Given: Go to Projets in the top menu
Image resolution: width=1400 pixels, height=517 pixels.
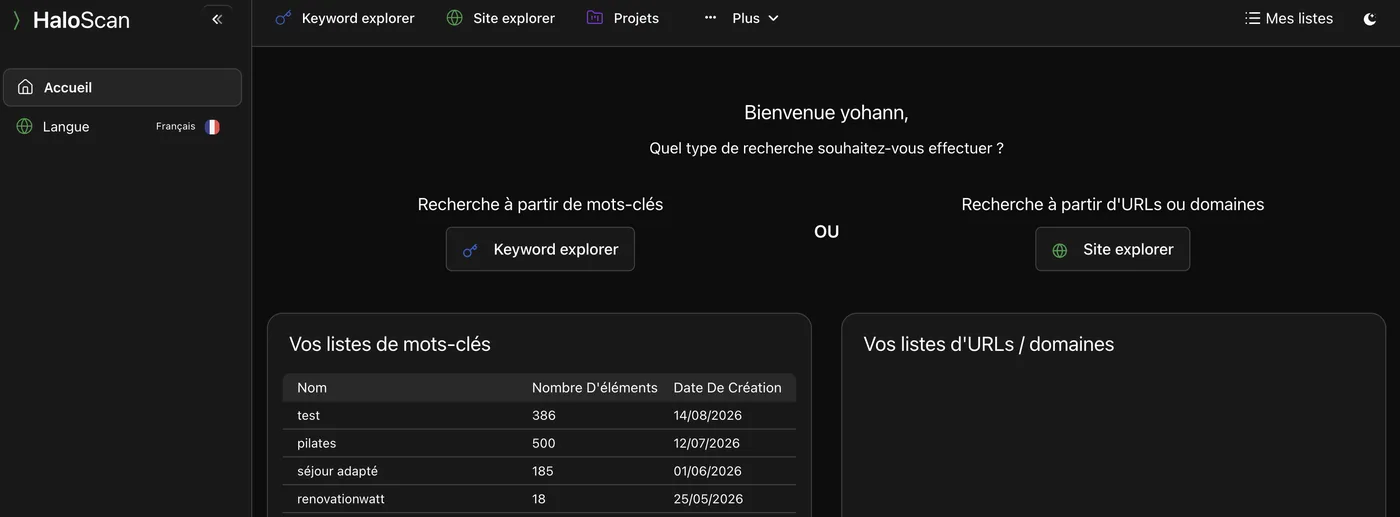Looking at the screenshot, I should [623, 18].
